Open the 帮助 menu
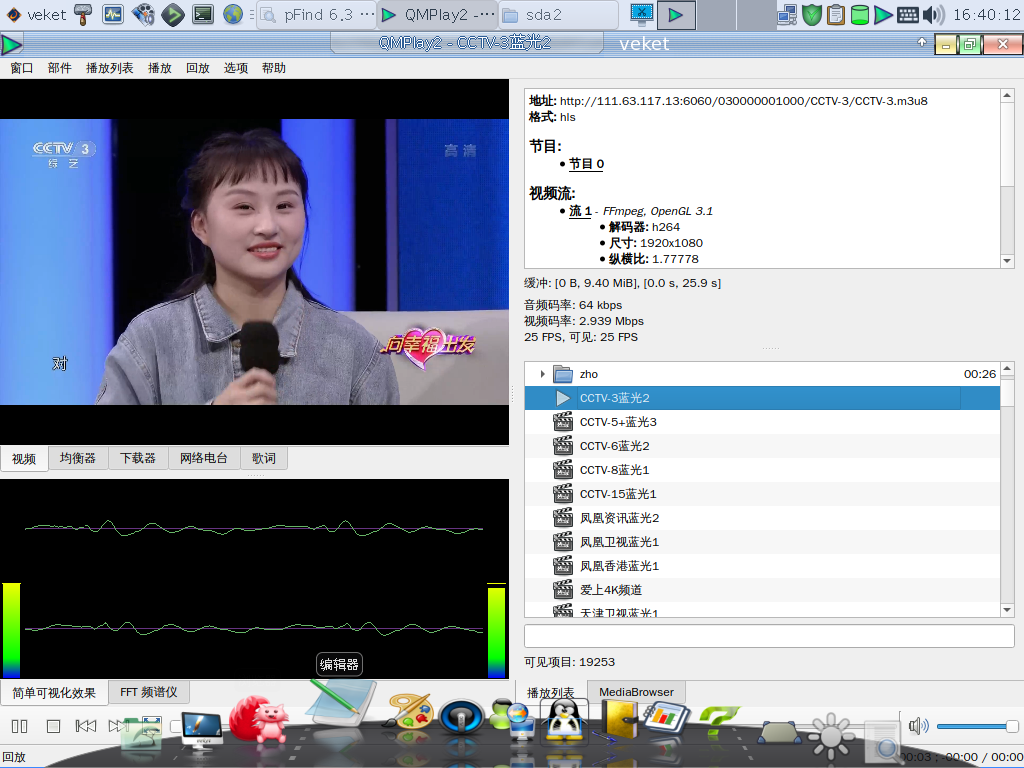The width and height of the screenshot is (1024, 768). tap(274, 68)
